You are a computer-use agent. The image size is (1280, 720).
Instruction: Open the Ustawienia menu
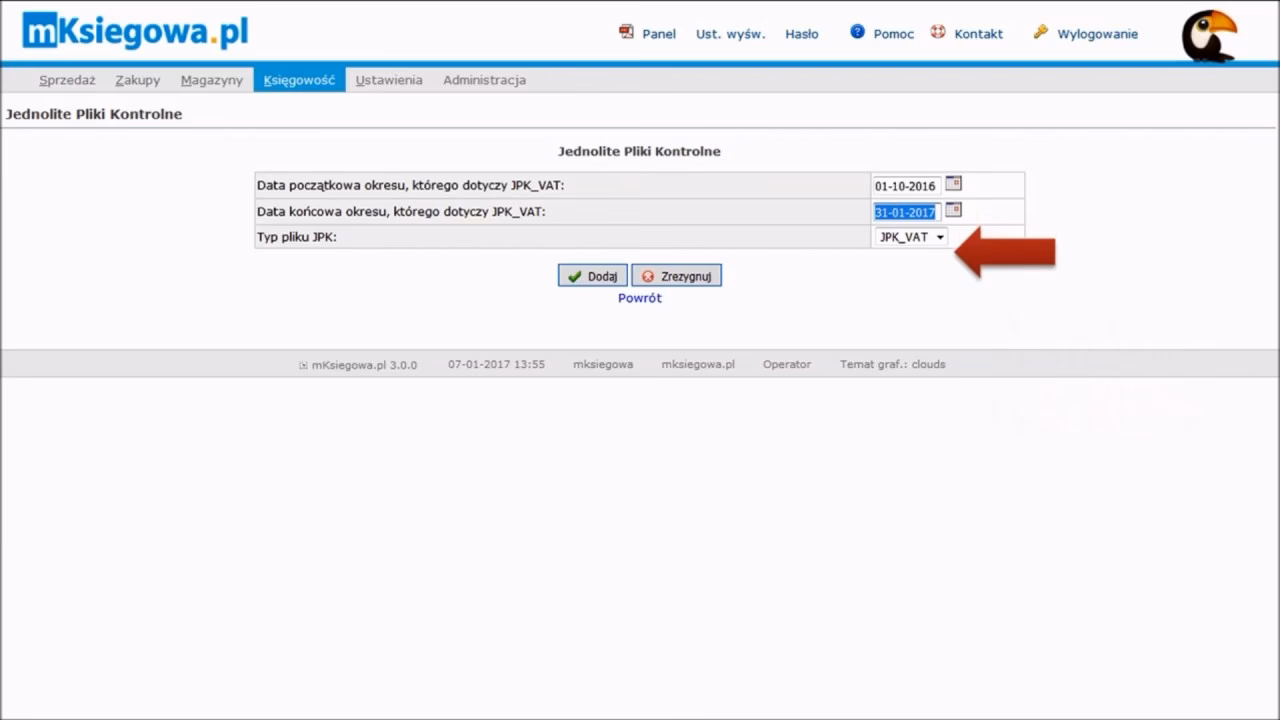(389, 80)
